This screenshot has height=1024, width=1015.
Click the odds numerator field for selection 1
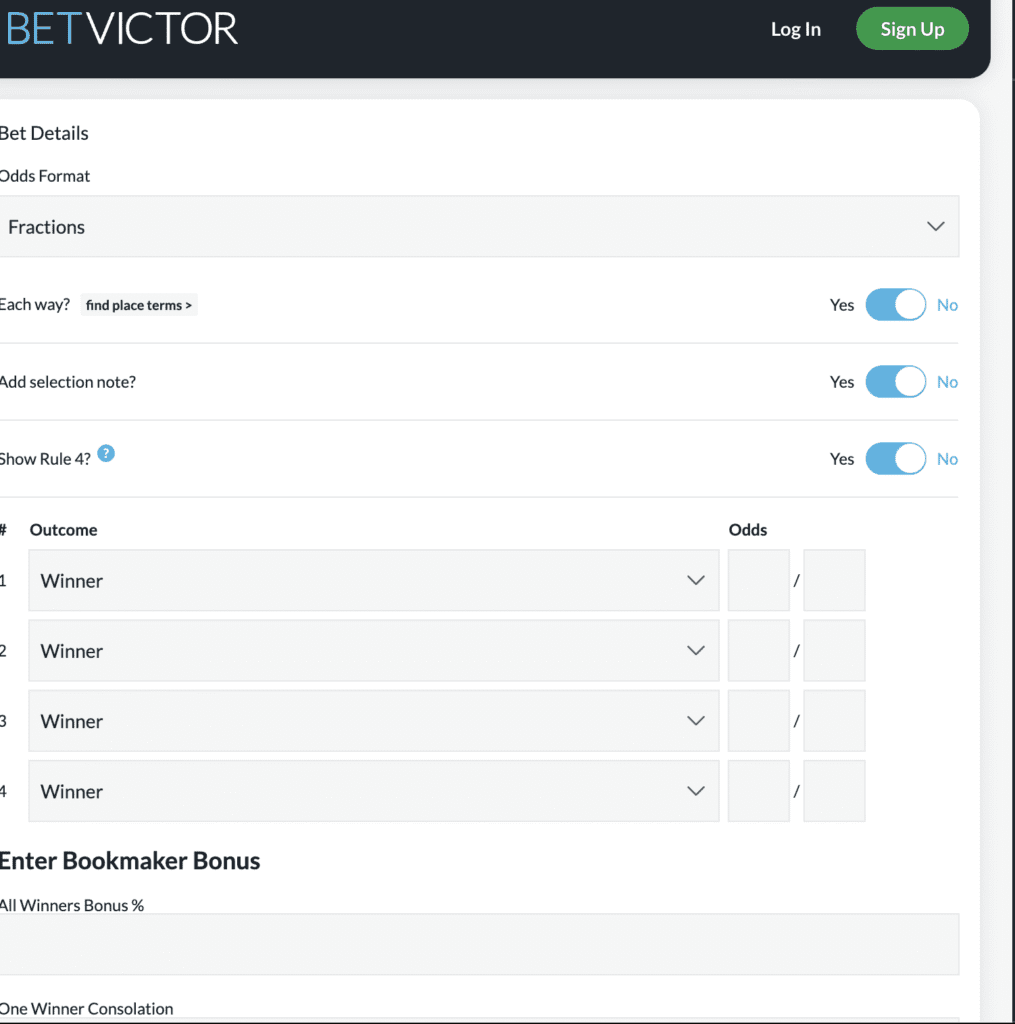(x=758, y=581)
